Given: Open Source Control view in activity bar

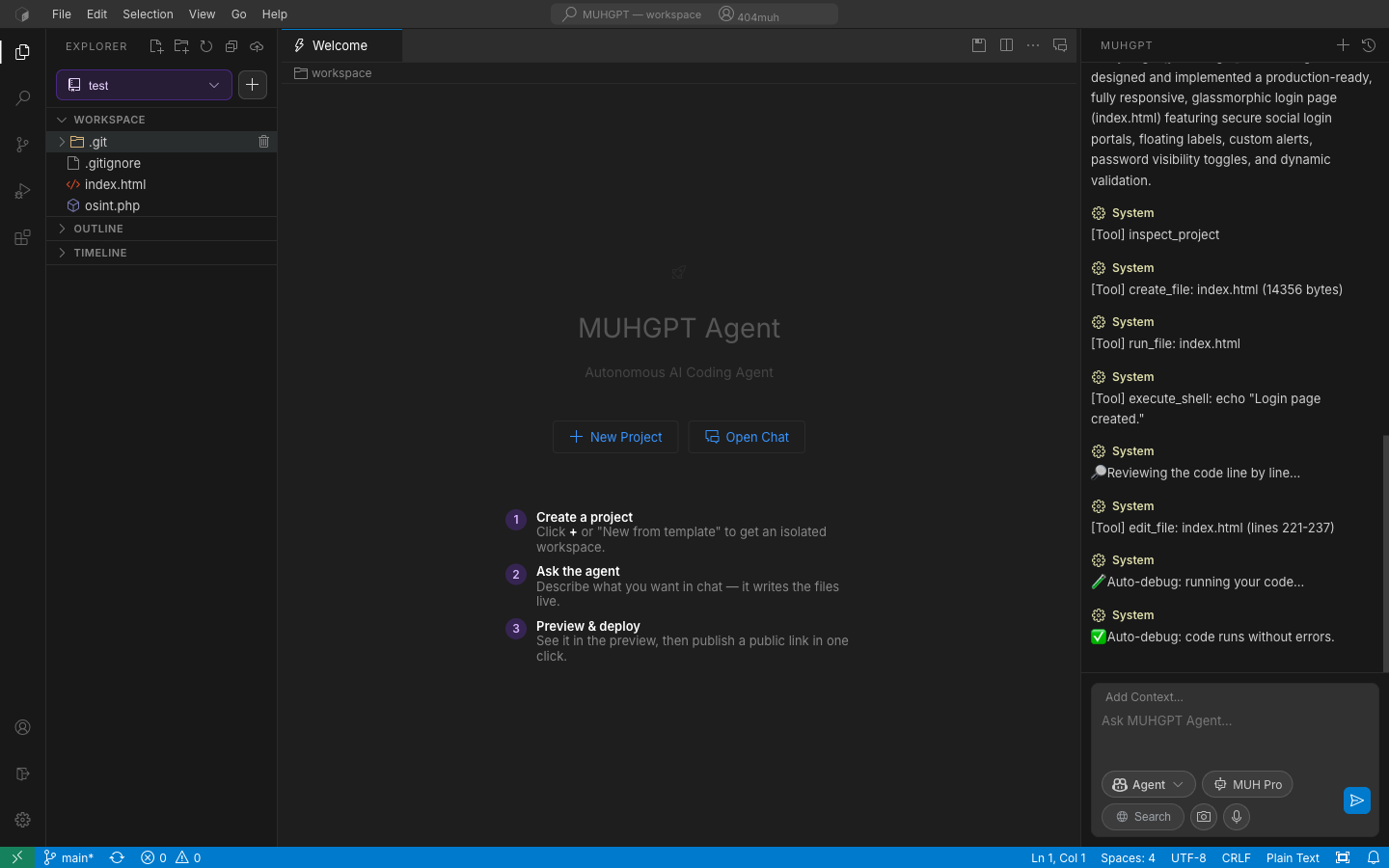Looking at the screenshot, I should 22,145.
